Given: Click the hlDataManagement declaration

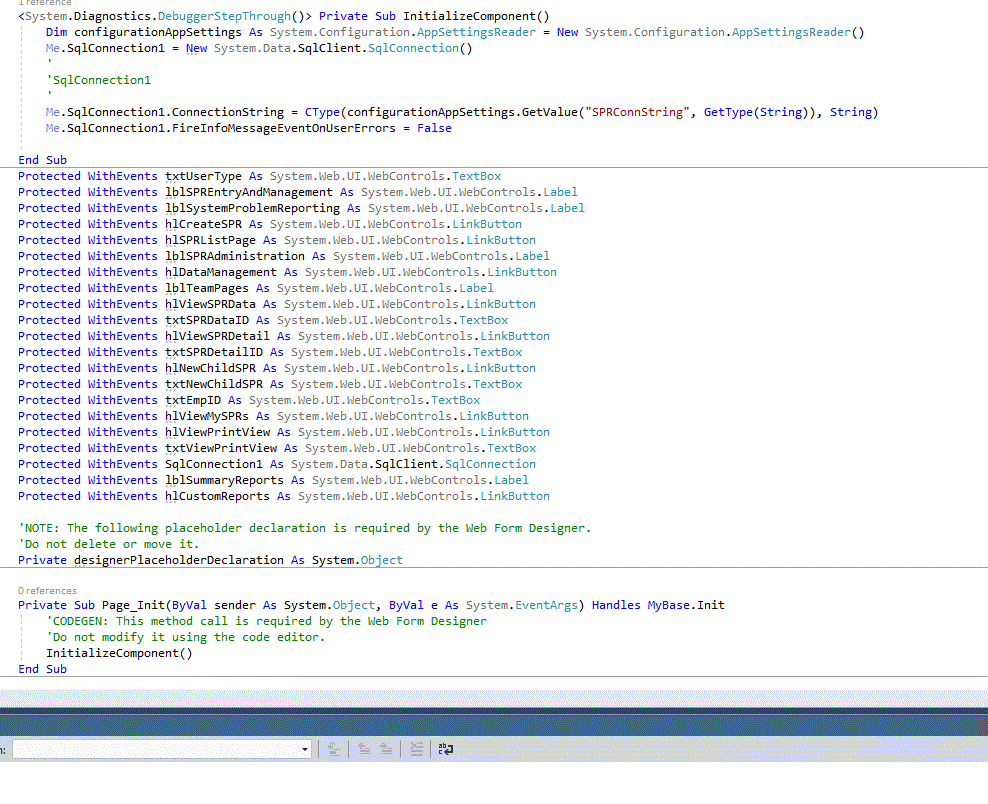Looking at the screenshot, I should point(221,272).
